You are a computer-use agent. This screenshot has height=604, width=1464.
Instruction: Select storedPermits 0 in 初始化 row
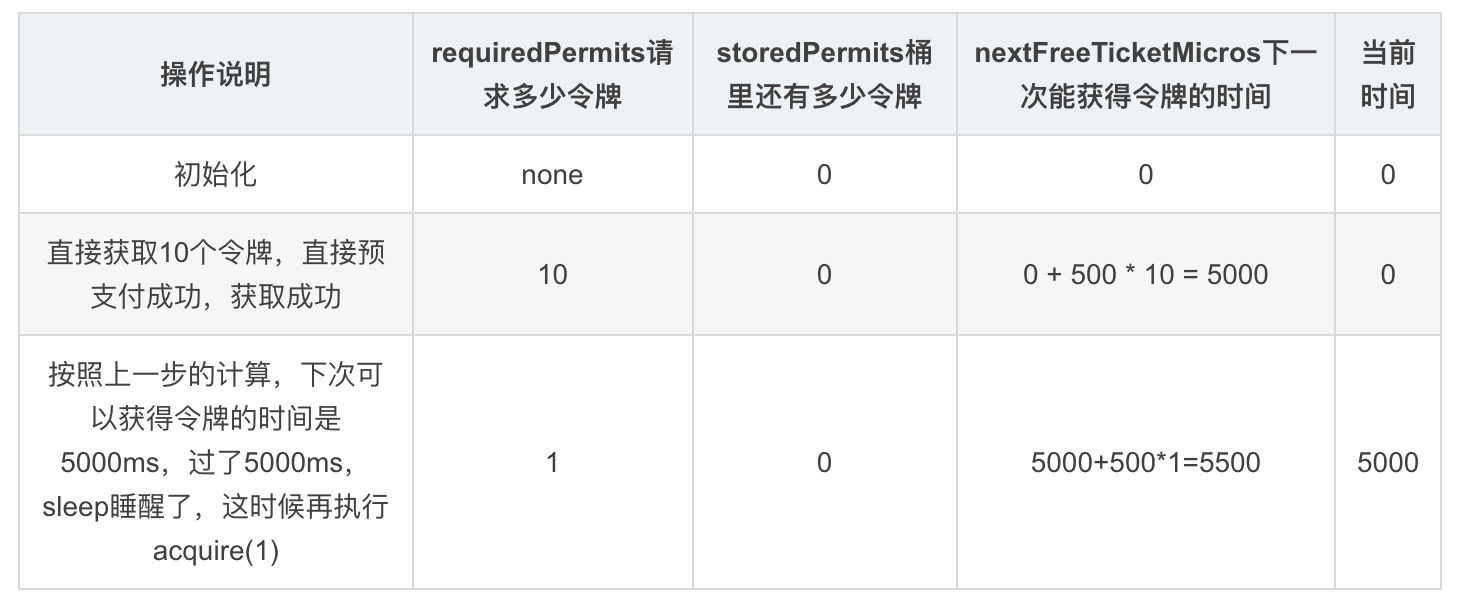point(824,174)
